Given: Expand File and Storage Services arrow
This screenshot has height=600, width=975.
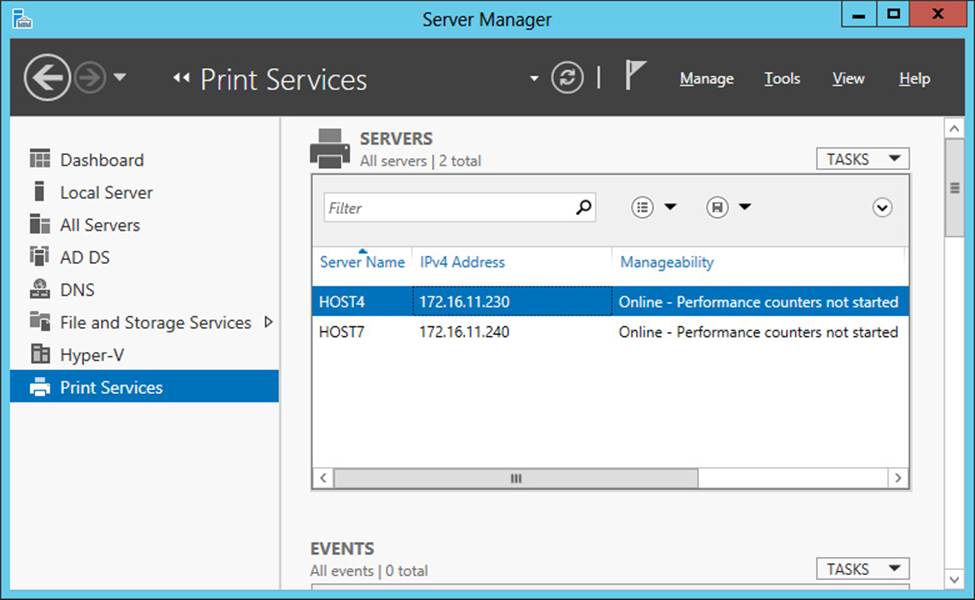Looking at the screenshot, I should pos(269,322).
